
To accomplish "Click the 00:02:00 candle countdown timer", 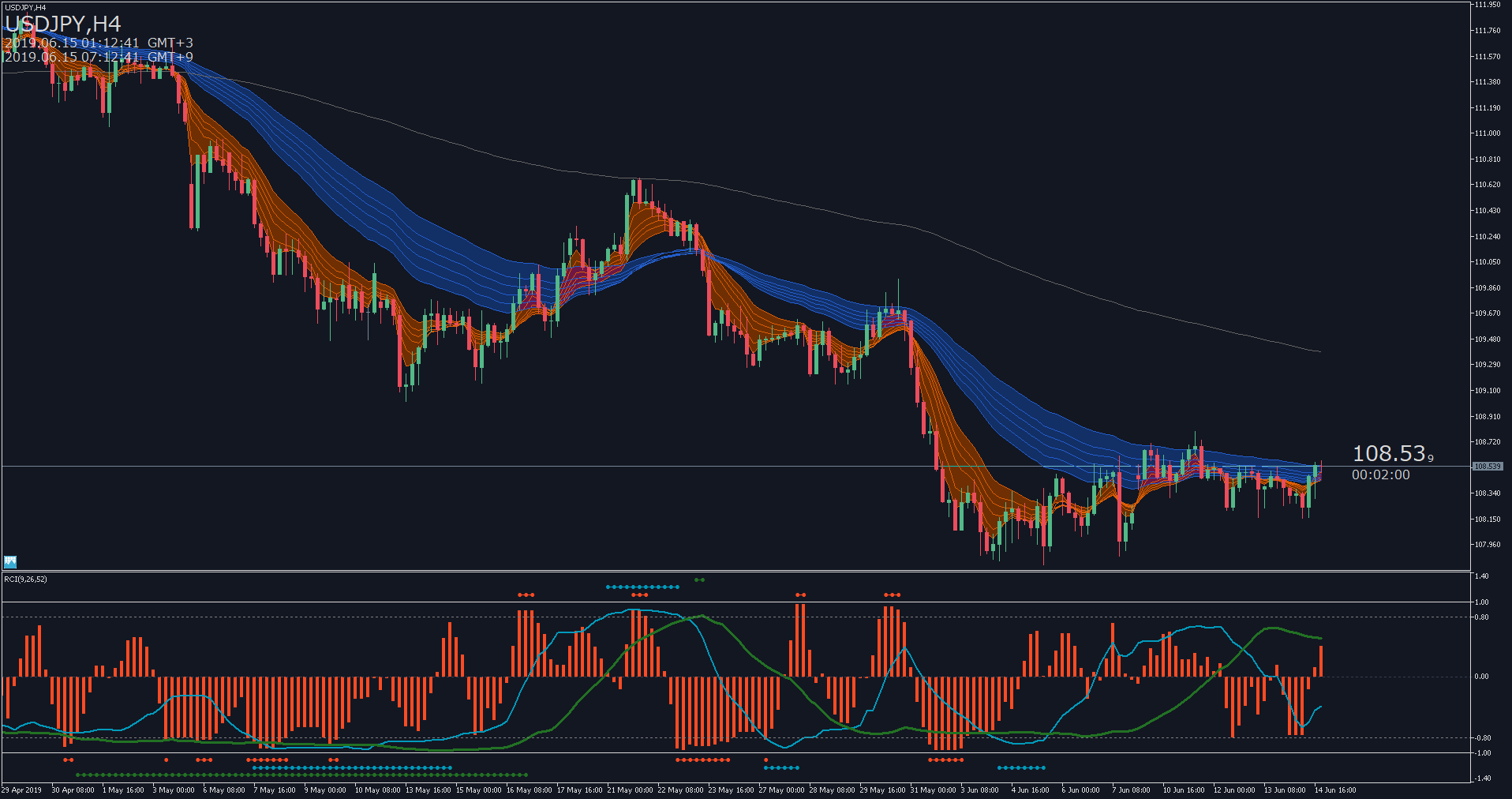I will point(1381,475).
